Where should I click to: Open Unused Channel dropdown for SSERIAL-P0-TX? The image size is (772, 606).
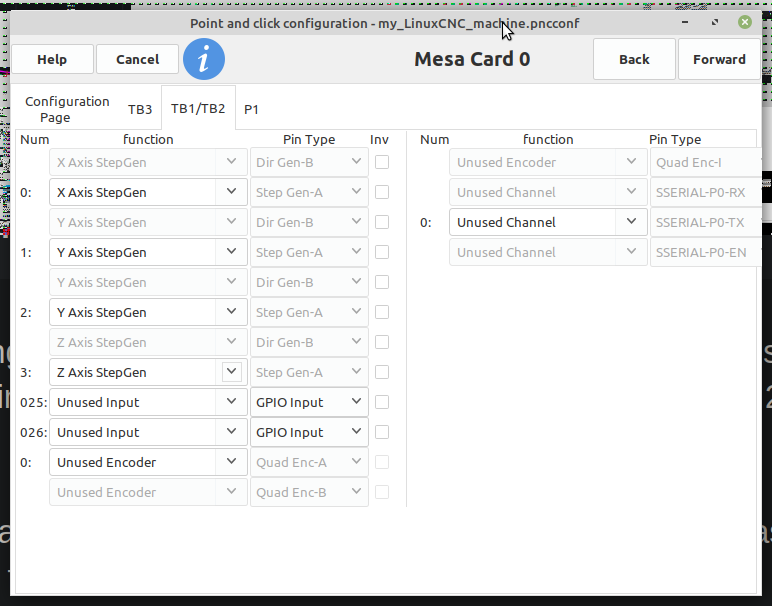pyautogui.click(x=548, y=223)
